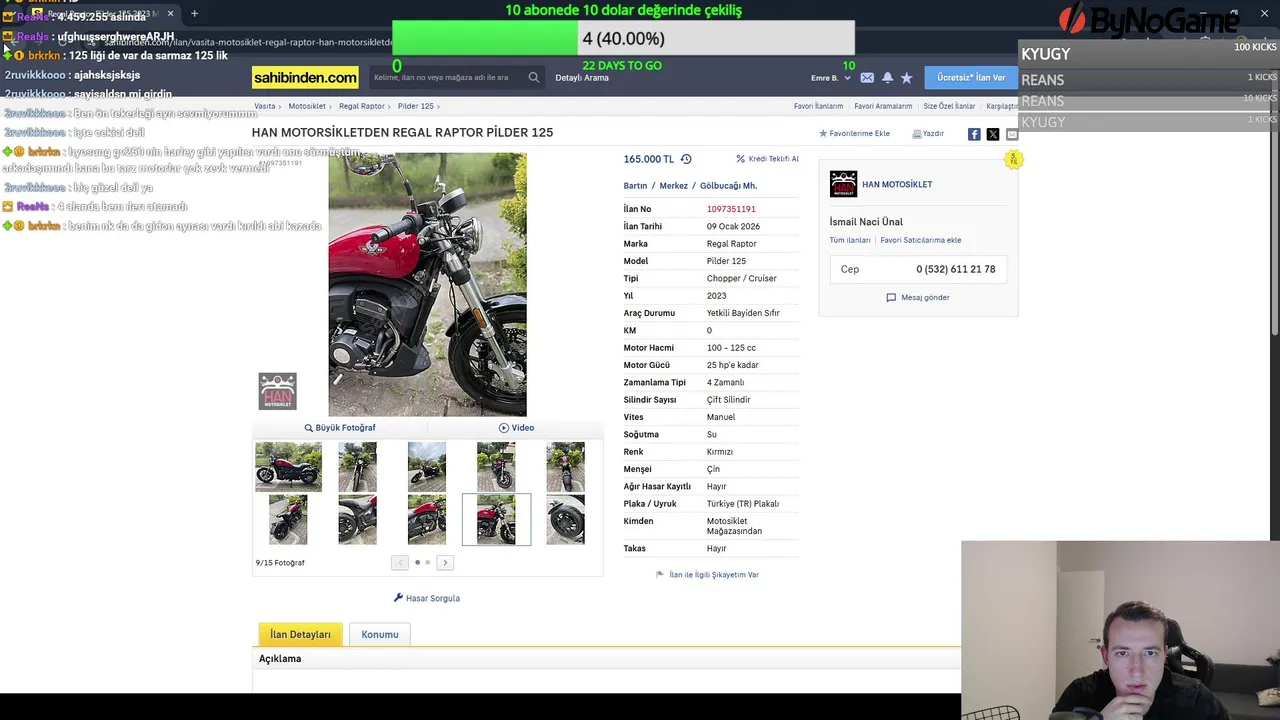Share listing on X
1280x720 pixels.
[x=993, y=134]
